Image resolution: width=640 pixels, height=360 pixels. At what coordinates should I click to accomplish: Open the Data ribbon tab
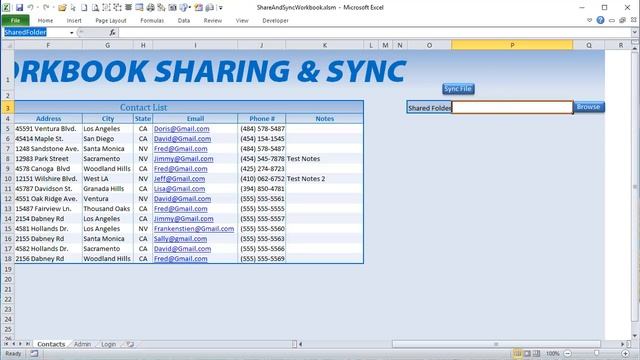point(184,20)
